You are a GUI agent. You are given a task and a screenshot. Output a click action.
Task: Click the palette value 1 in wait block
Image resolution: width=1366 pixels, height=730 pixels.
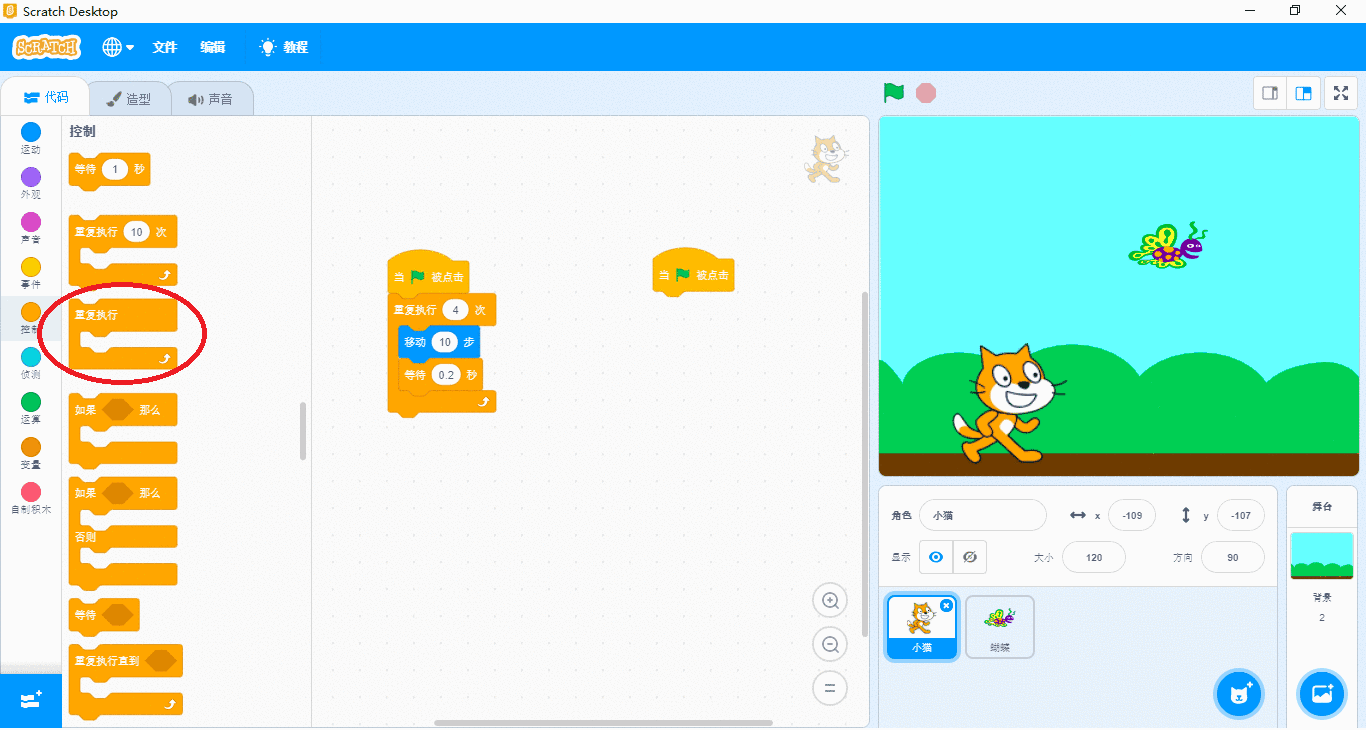coord(114,170)
